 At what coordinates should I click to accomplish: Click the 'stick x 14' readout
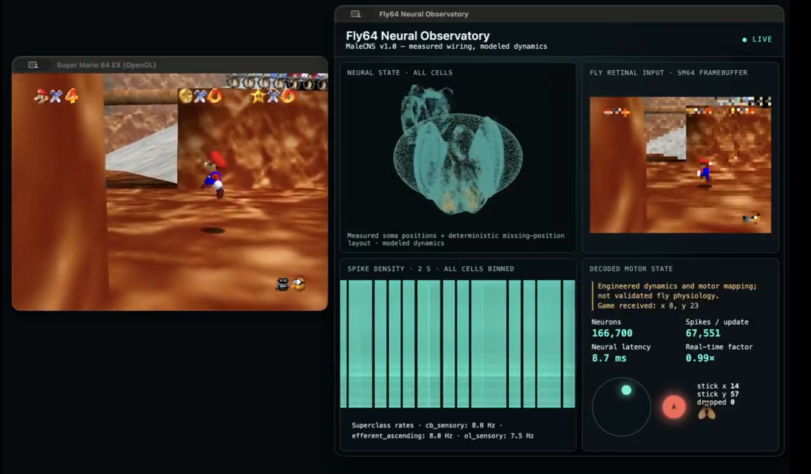(x=717, y=386)
